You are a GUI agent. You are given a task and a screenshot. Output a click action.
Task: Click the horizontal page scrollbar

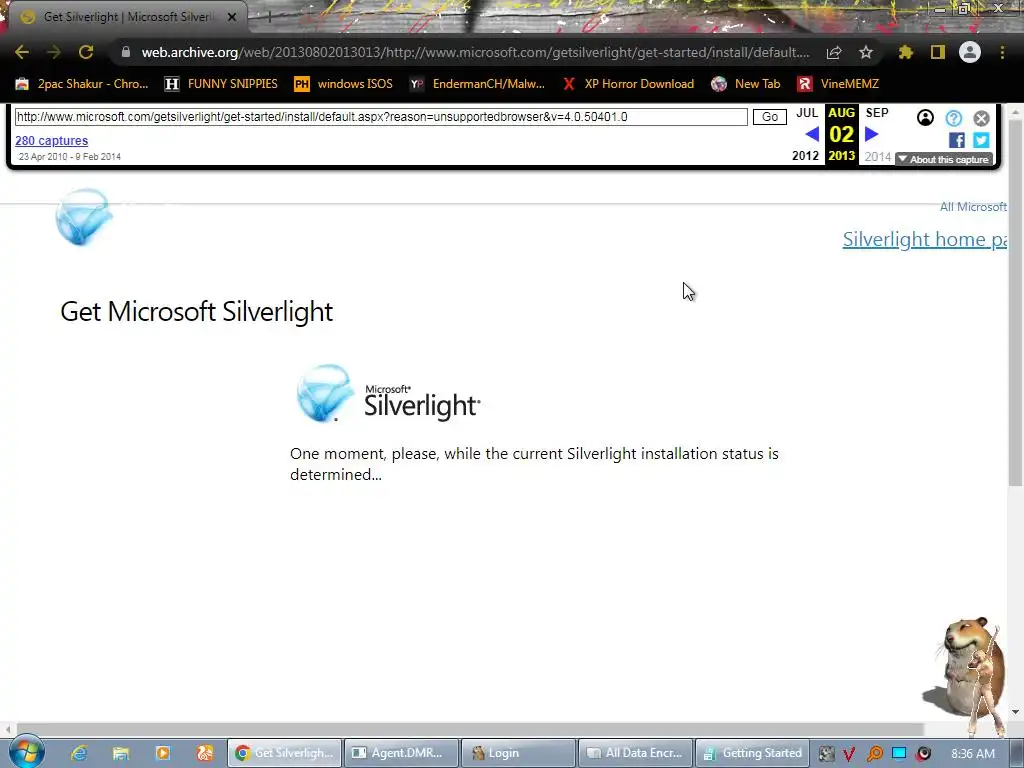[x=470, y=729]
